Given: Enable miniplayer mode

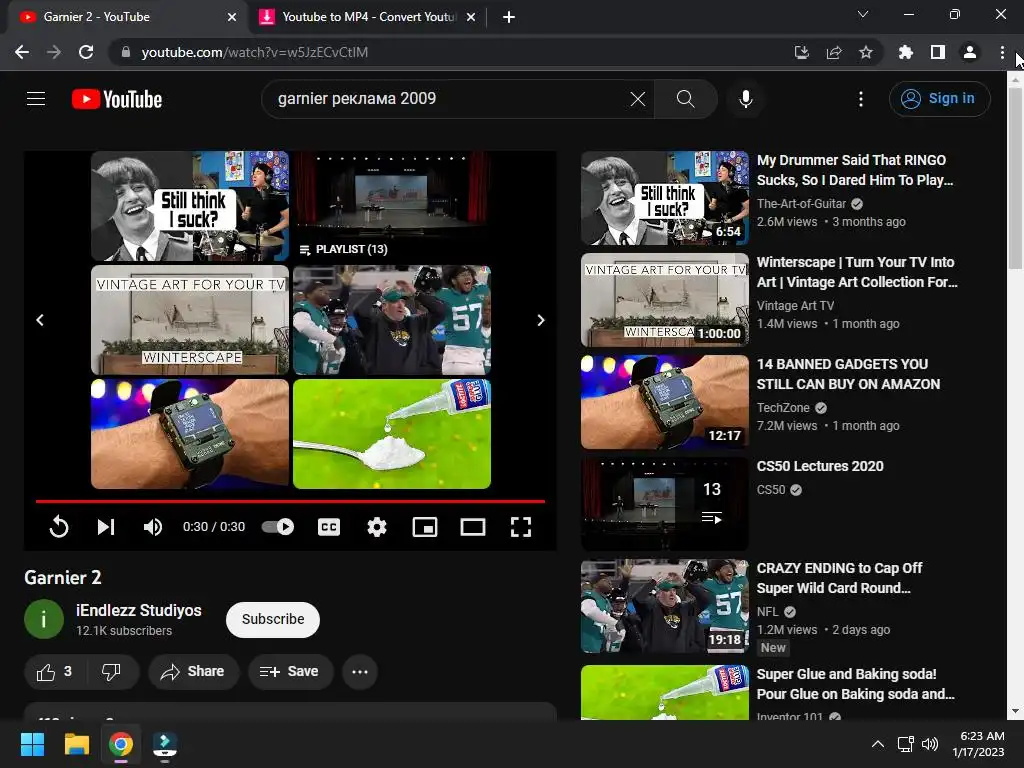Looking at the screenshot, I should point(425,526).
